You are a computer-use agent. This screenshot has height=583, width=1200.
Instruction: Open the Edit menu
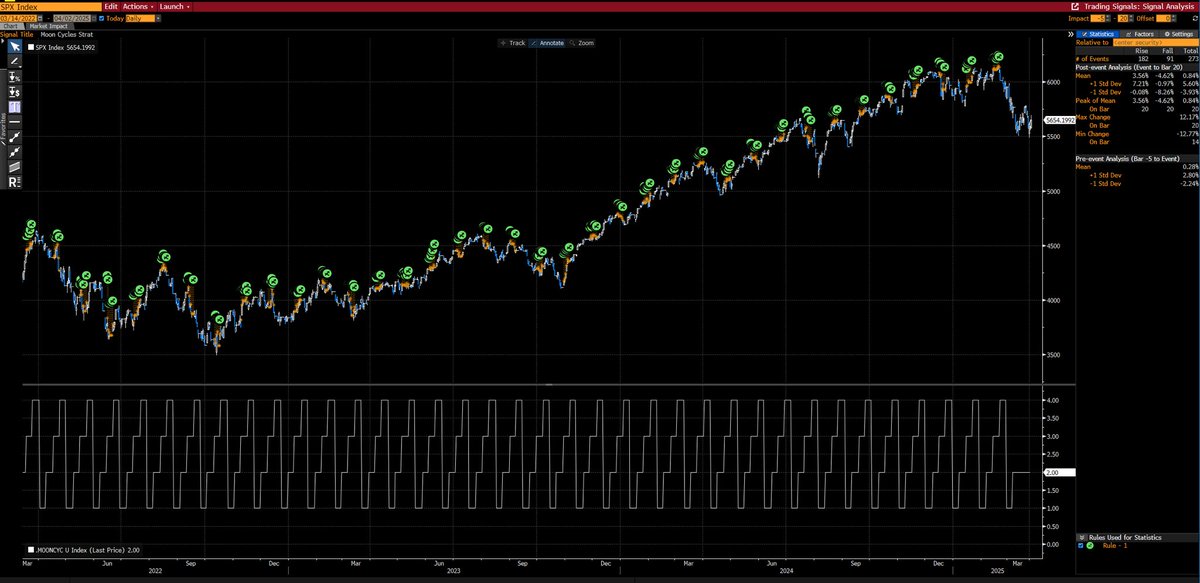(110, 6)
